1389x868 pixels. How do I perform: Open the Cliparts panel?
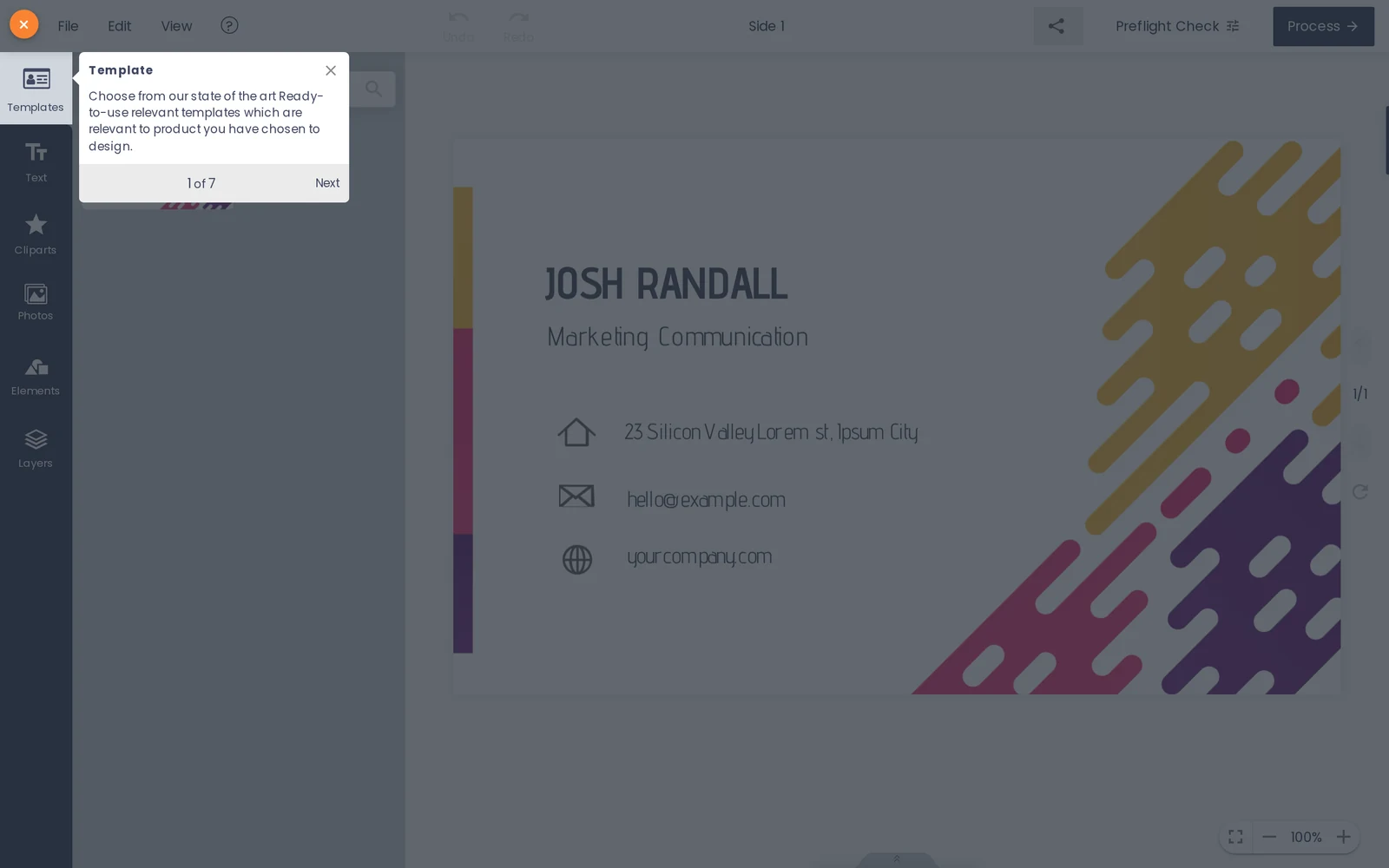[x=36, y=234]
